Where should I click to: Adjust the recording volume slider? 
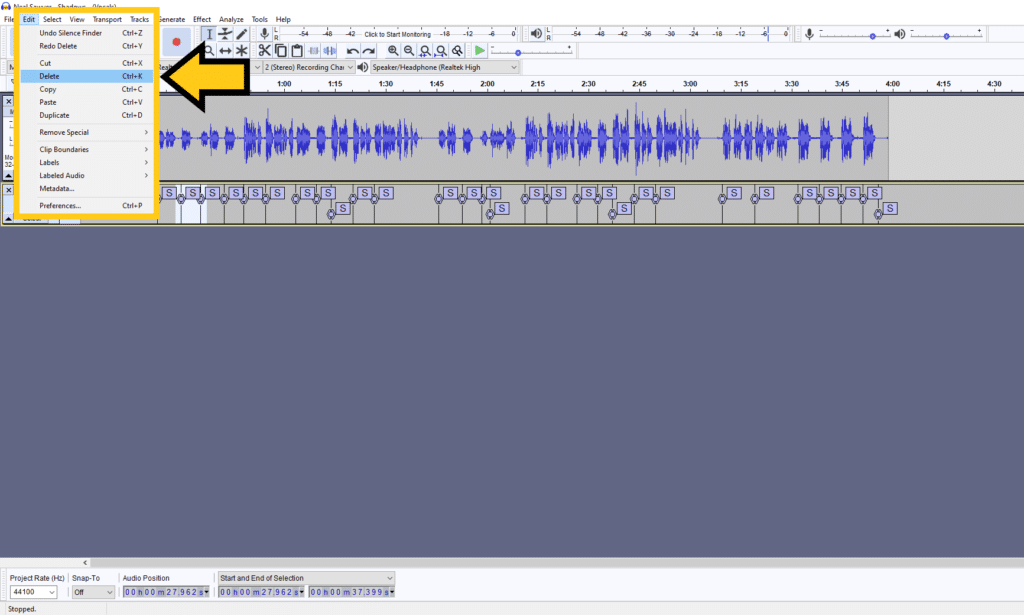tap(872, 33)
